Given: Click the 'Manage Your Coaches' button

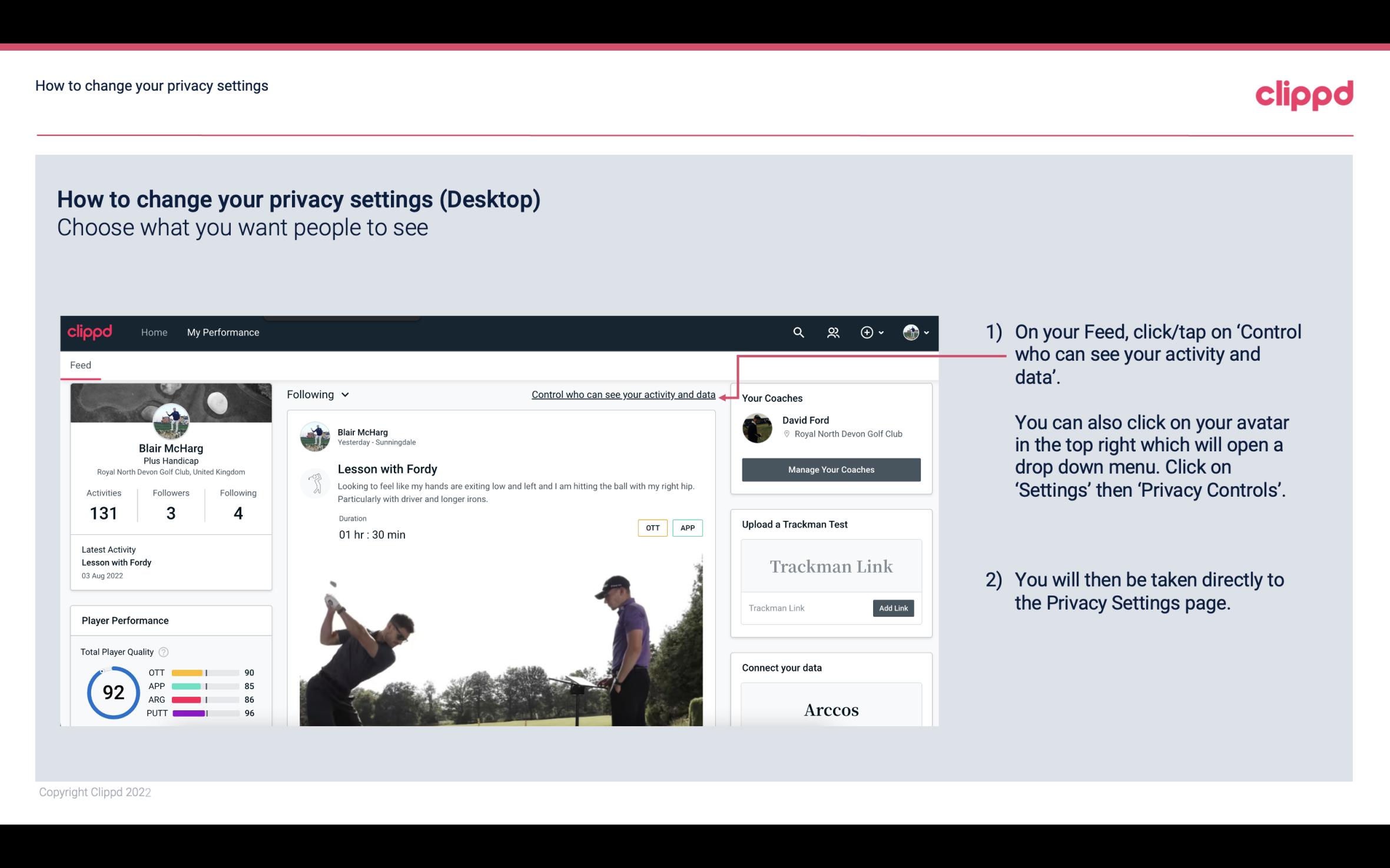Looking at the screenshot, I should (831, 469).
